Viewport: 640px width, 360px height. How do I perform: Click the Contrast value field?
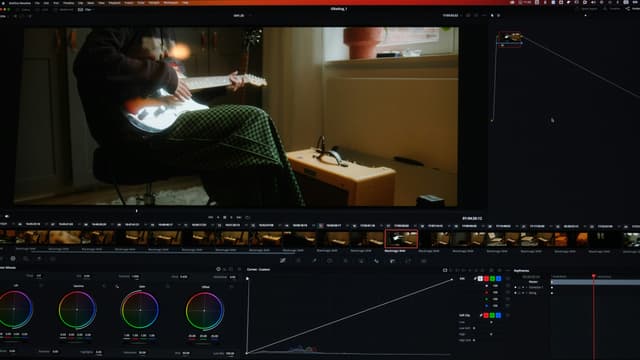(x=135, y=276)
